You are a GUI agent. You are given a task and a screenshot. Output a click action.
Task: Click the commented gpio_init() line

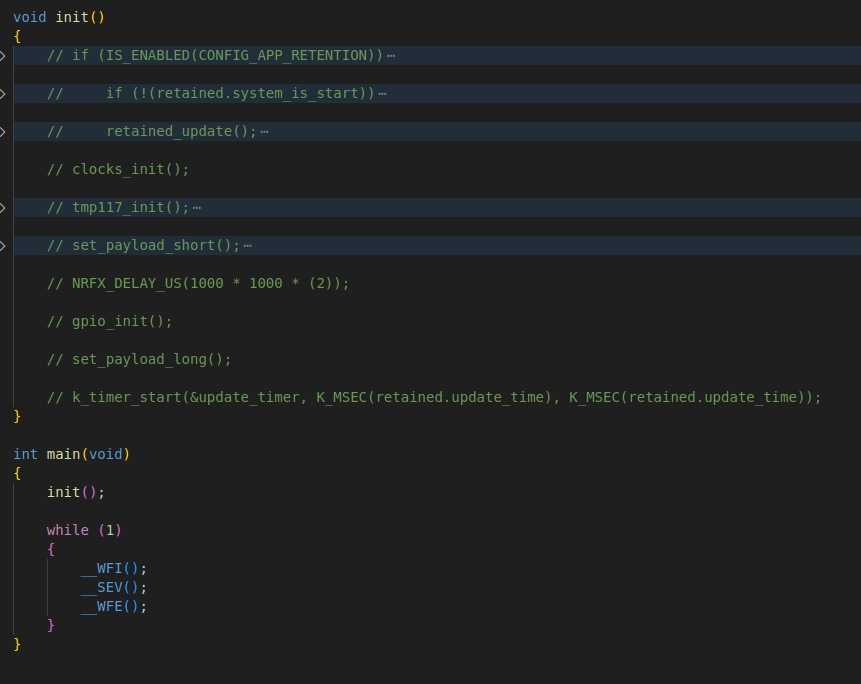(x=109, y=322)
